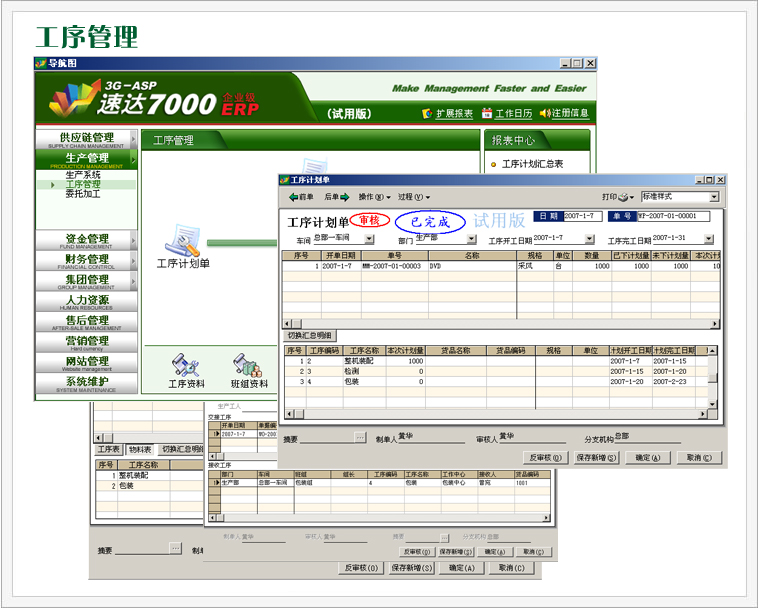Click lowest 确定(A) button in rear window
The image size is (758, 608).
click(x=462, y=568)
